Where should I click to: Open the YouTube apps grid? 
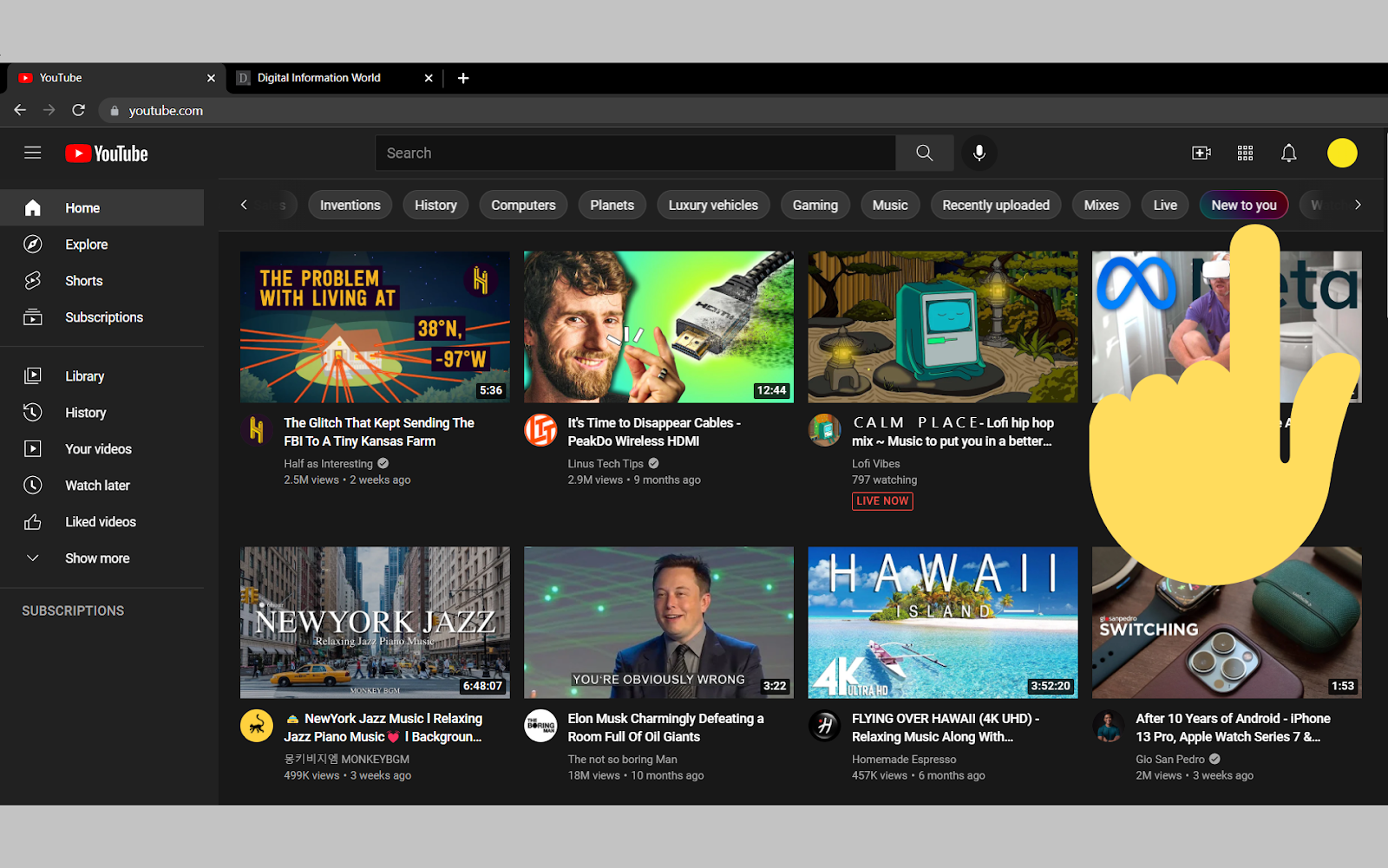(x=1245, y=153)
